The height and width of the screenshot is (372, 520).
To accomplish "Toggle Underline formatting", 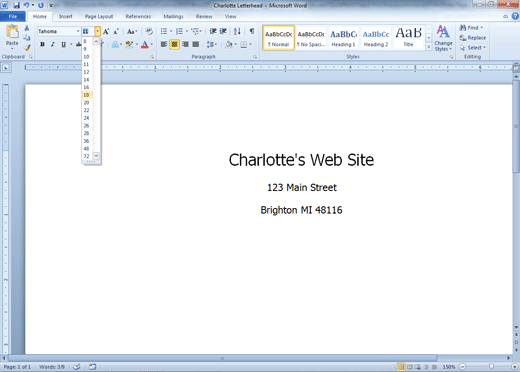I will [63, 44].
